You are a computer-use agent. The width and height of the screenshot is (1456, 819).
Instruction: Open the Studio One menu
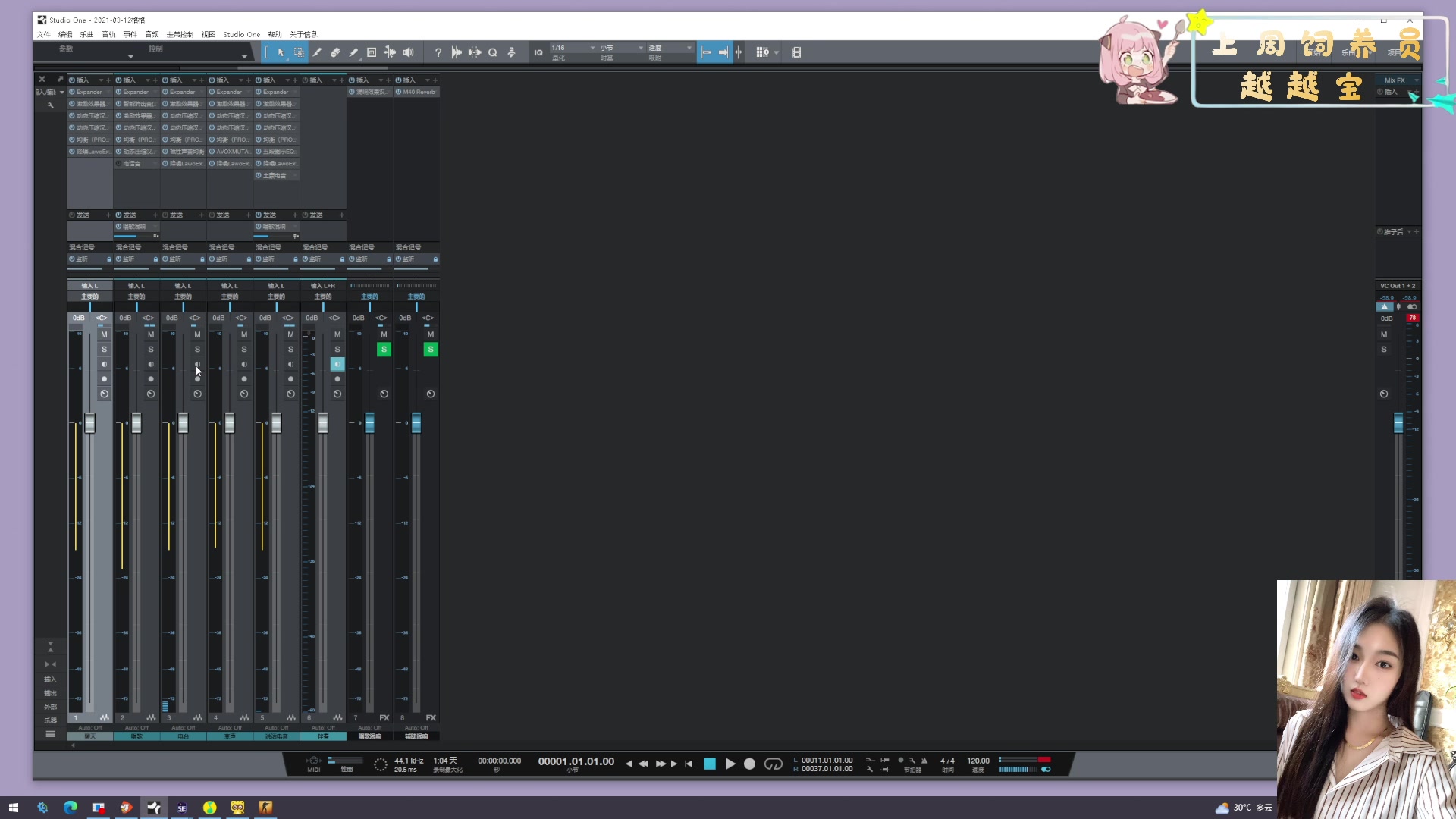click(x=242, y=34)
